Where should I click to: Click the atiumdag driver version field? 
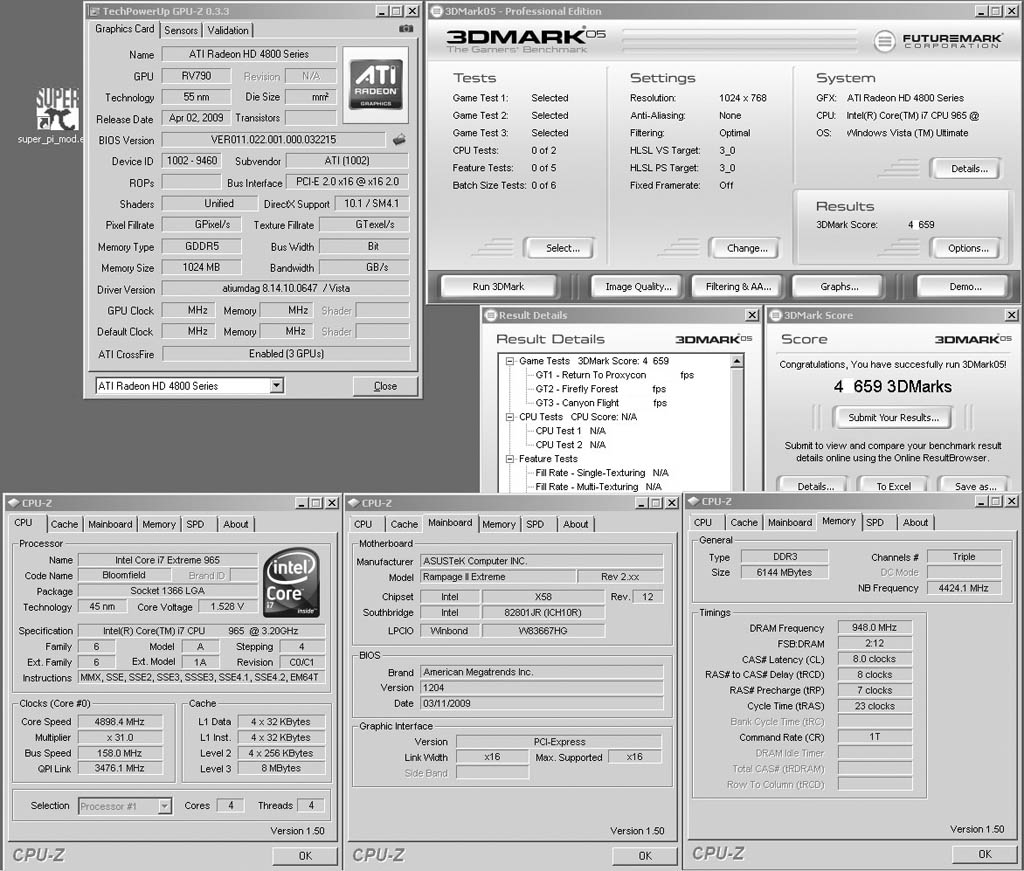285,288
